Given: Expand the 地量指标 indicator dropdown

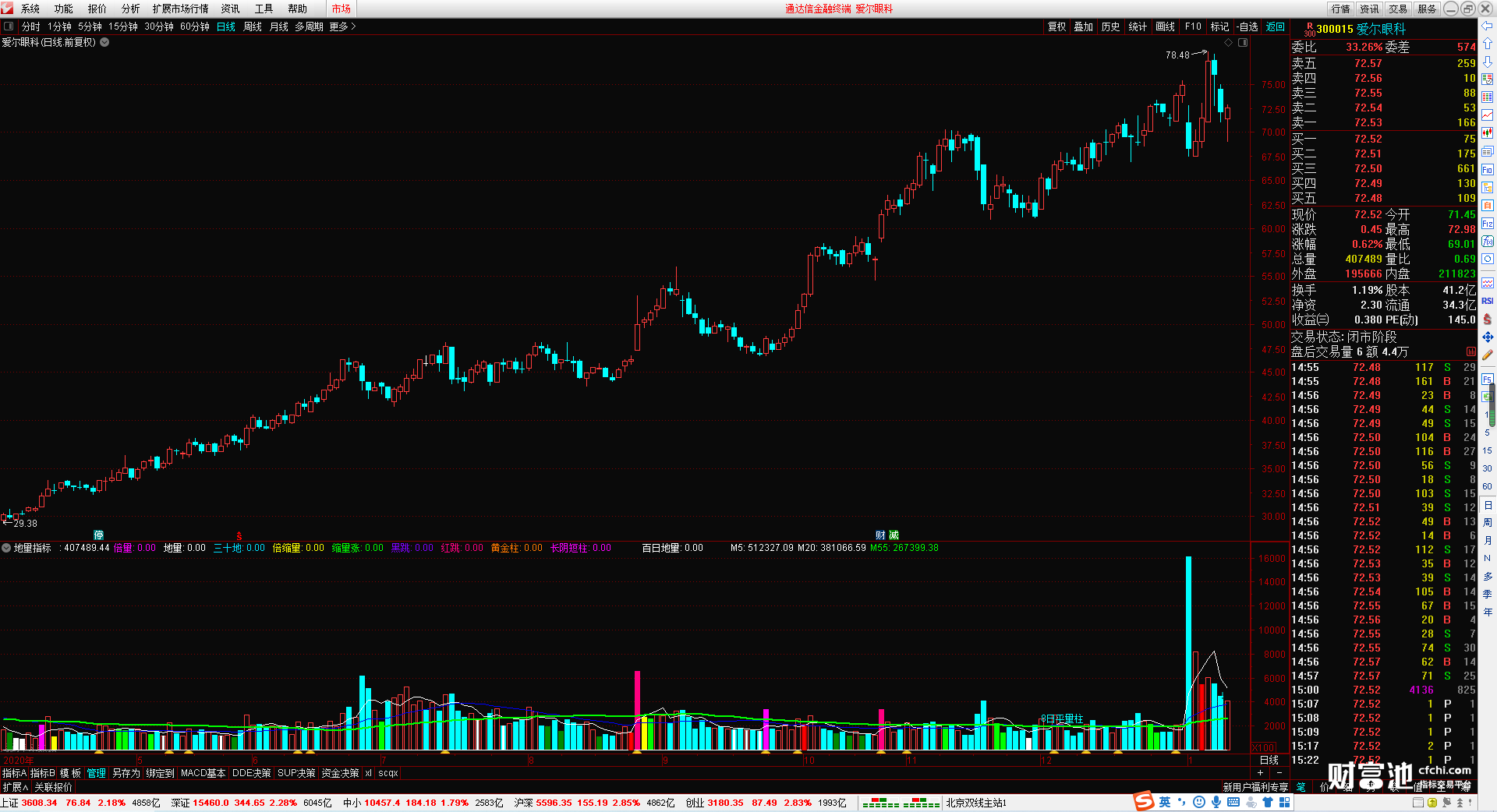Looking at the screenshot, I should tap(6, 548).
